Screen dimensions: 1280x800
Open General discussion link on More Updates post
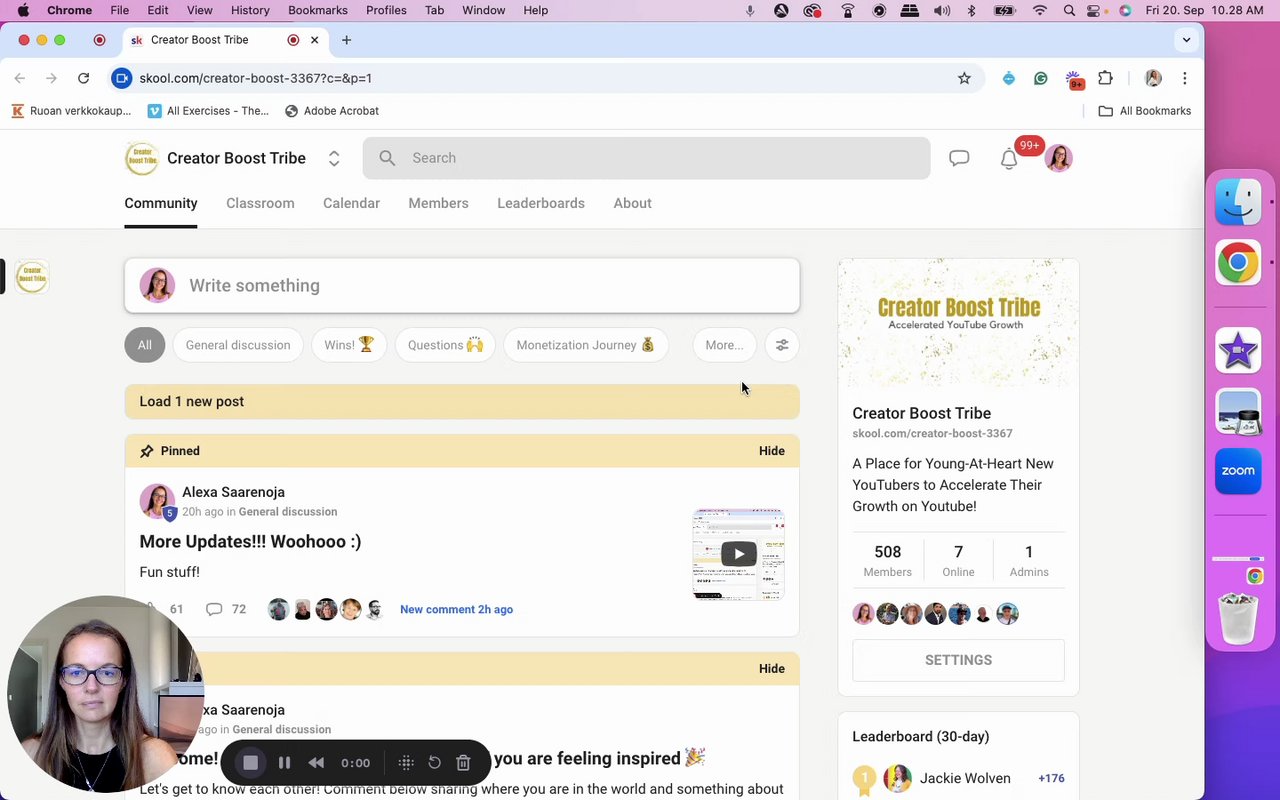(288, 512)
